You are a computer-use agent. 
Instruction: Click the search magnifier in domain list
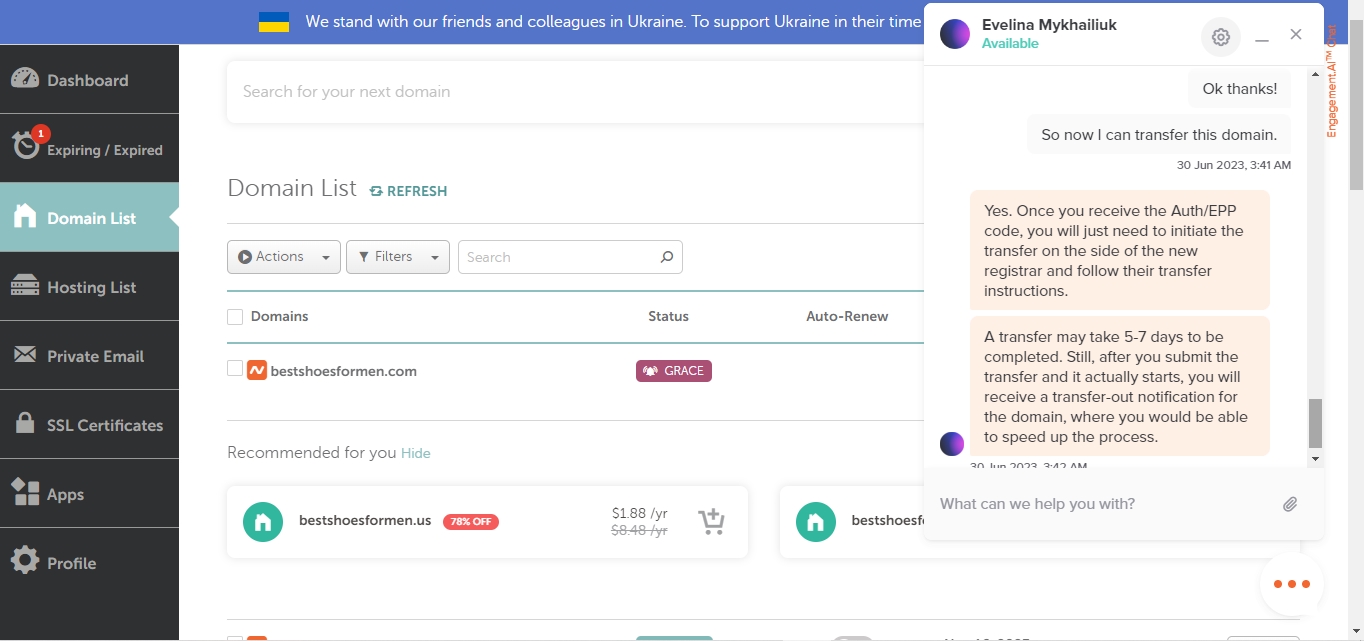[x=667, y=257]
